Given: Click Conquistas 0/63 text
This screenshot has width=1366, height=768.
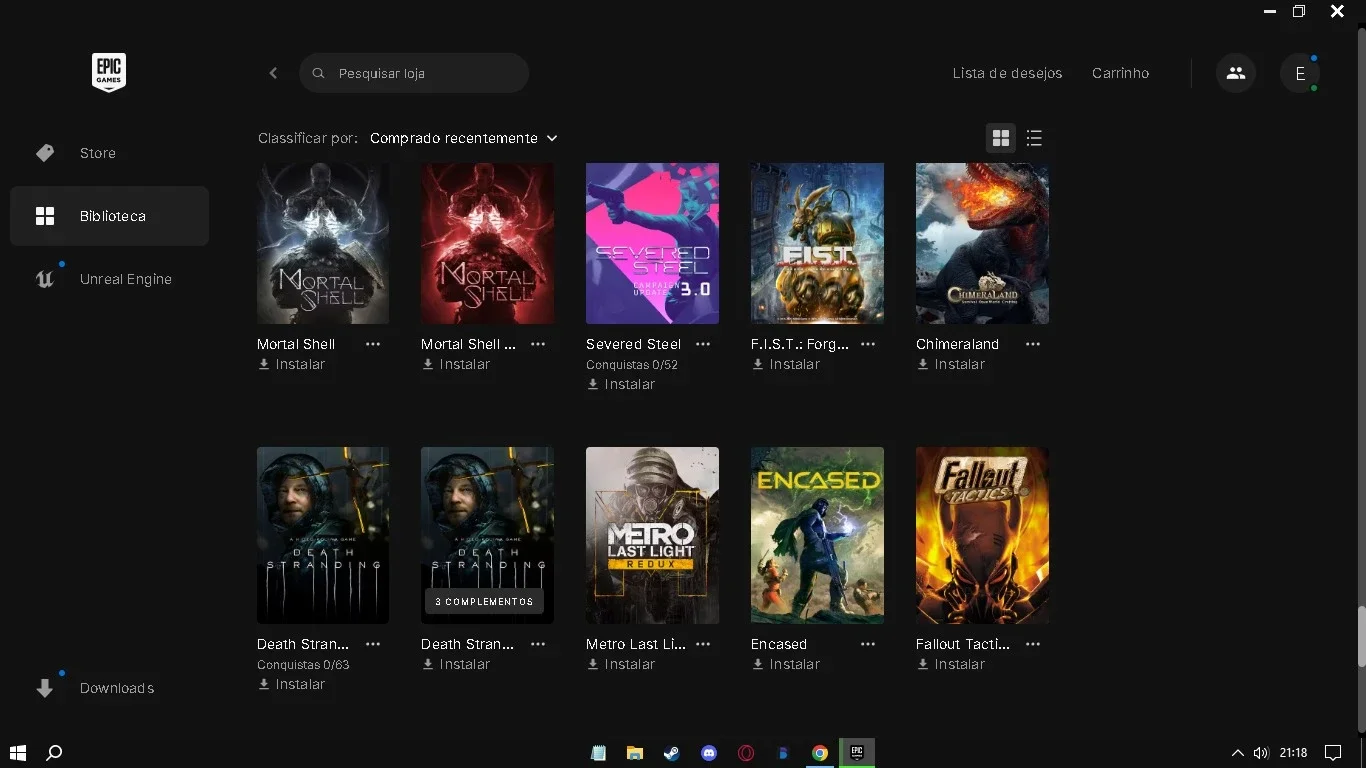Looking at the screenshot, I should [x=303, y=665].
